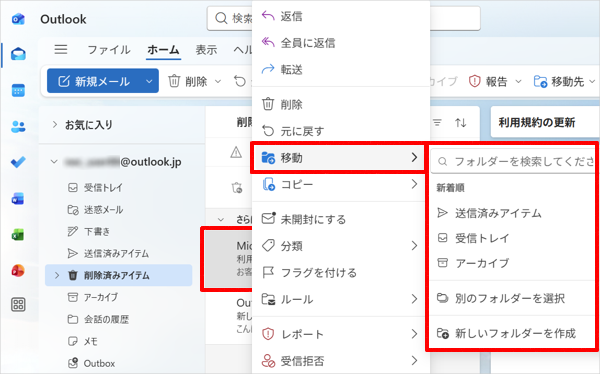
Task: Click the Outlook logo icon
Action: pyautogui.click(x=18, y=19)
